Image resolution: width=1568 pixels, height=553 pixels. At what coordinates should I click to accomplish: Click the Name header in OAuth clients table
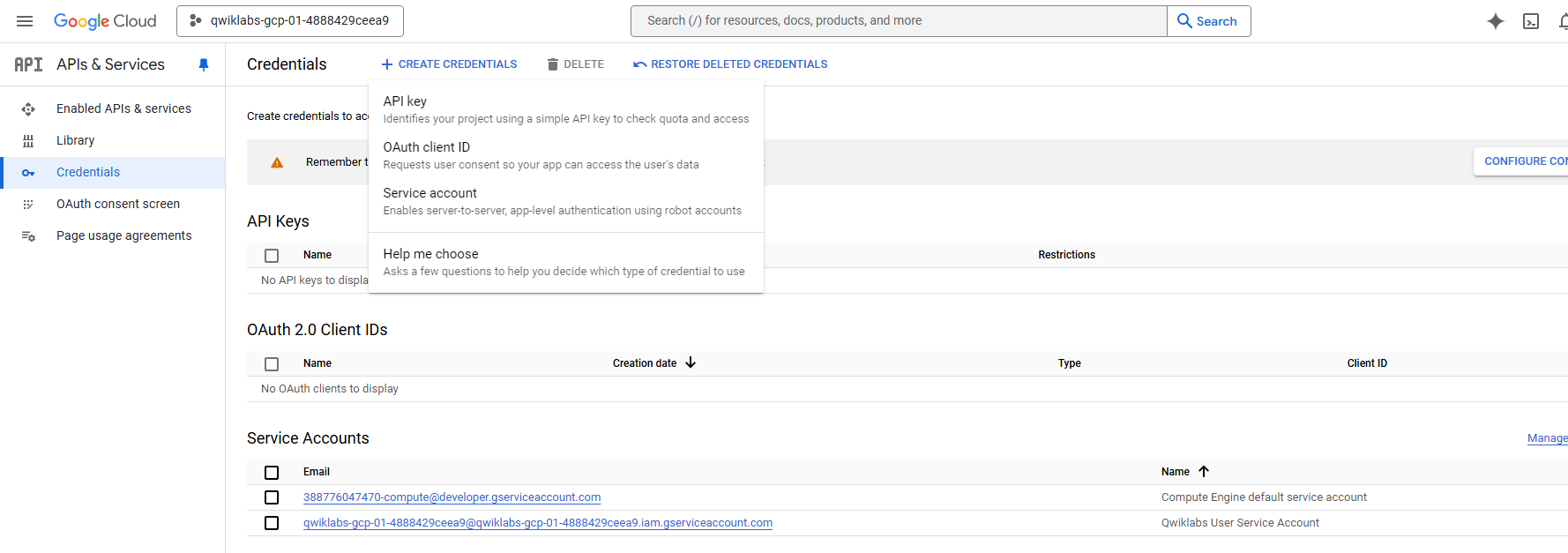317,363
